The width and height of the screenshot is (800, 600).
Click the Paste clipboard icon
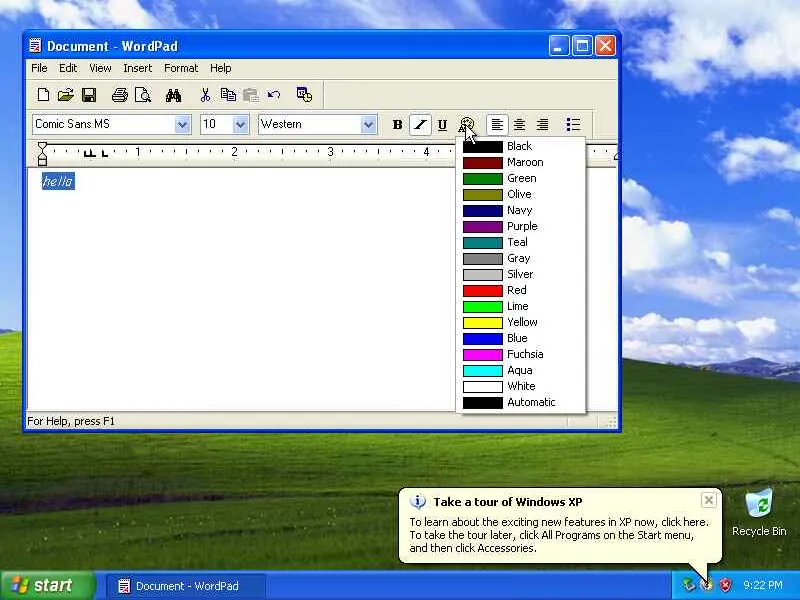pos(251,95)
